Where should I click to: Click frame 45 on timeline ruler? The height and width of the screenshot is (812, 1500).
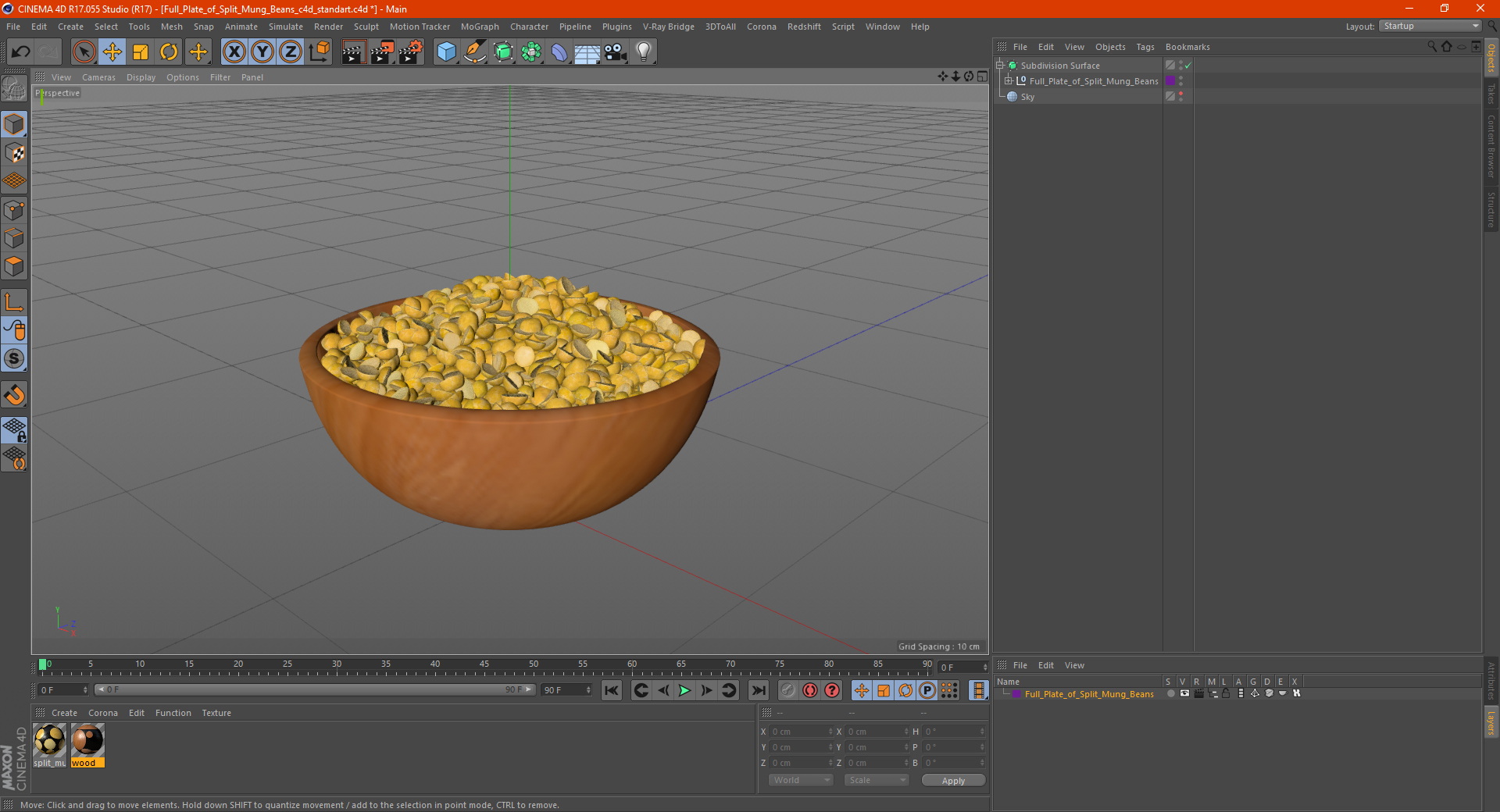(484, 664)
